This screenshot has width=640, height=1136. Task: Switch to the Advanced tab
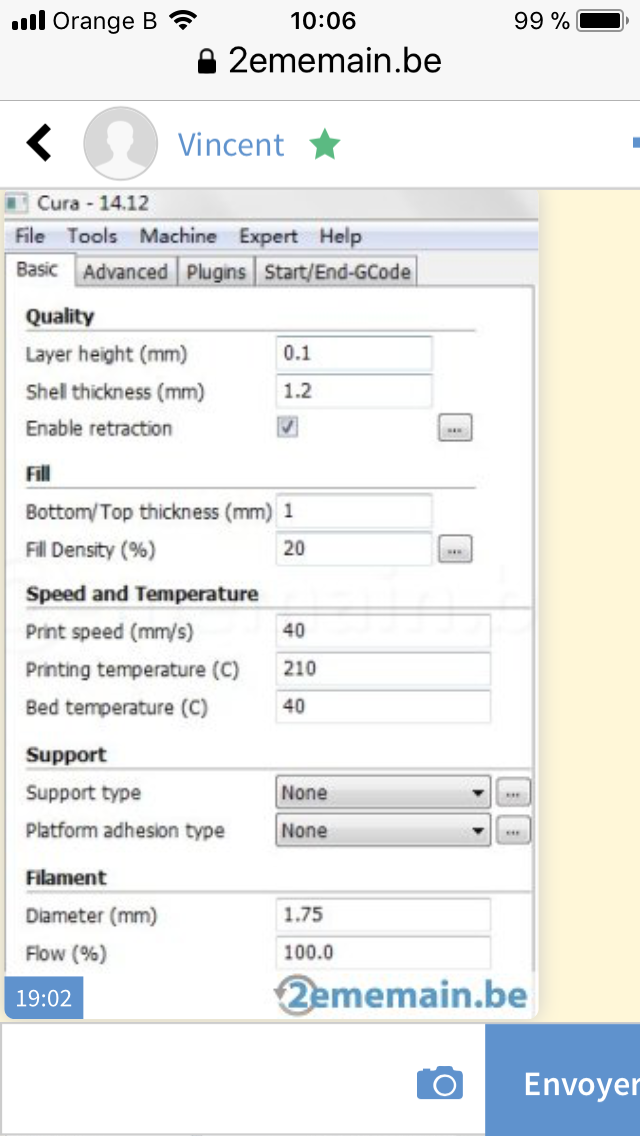click(x=125, y=272)
